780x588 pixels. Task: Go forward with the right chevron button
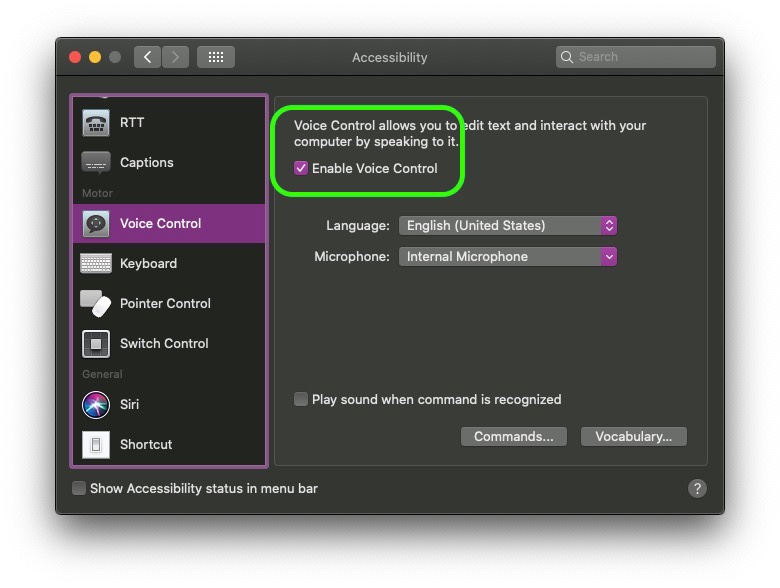175,57
